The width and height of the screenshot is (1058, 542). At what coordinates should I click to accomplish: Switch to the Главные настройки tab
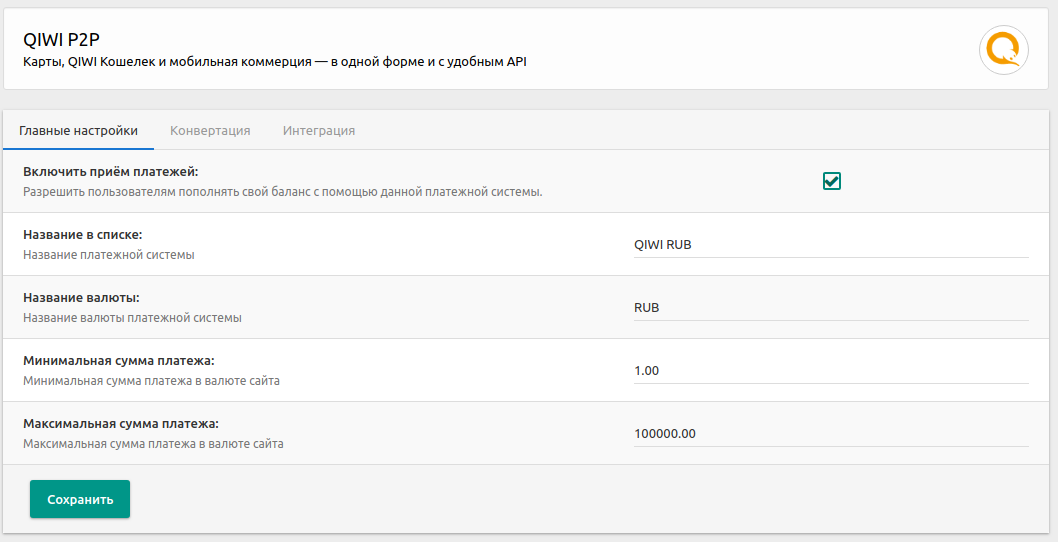pyautogui.click(x=79, y=130)
